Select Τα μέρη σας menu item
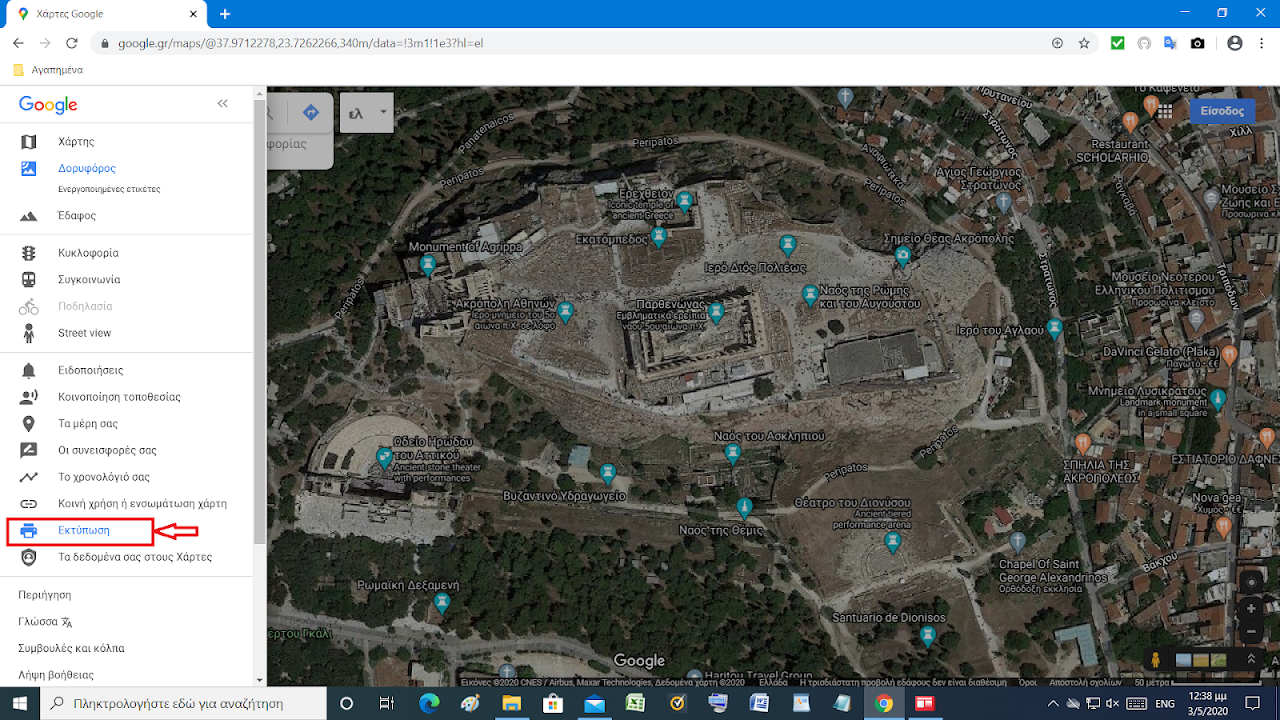 (87, 424)
